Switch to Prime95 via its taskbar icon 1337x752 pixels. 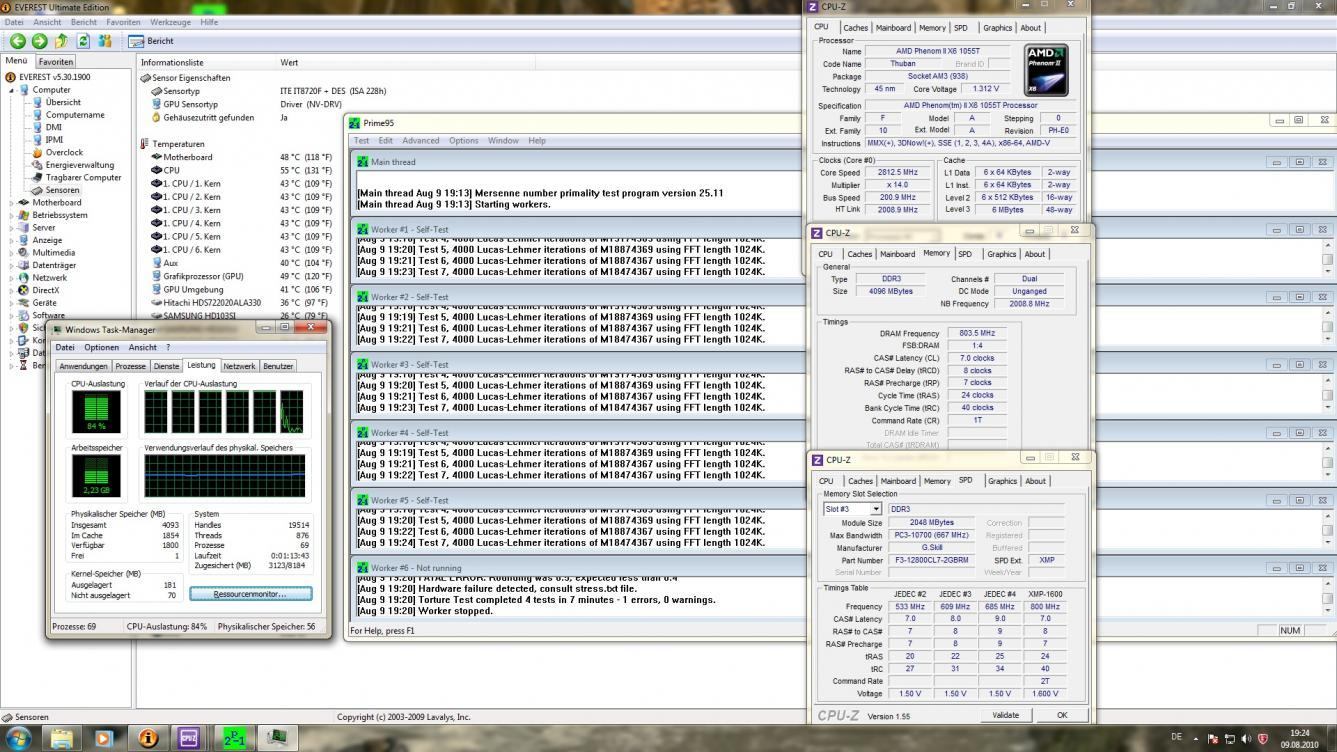(234, 738)
